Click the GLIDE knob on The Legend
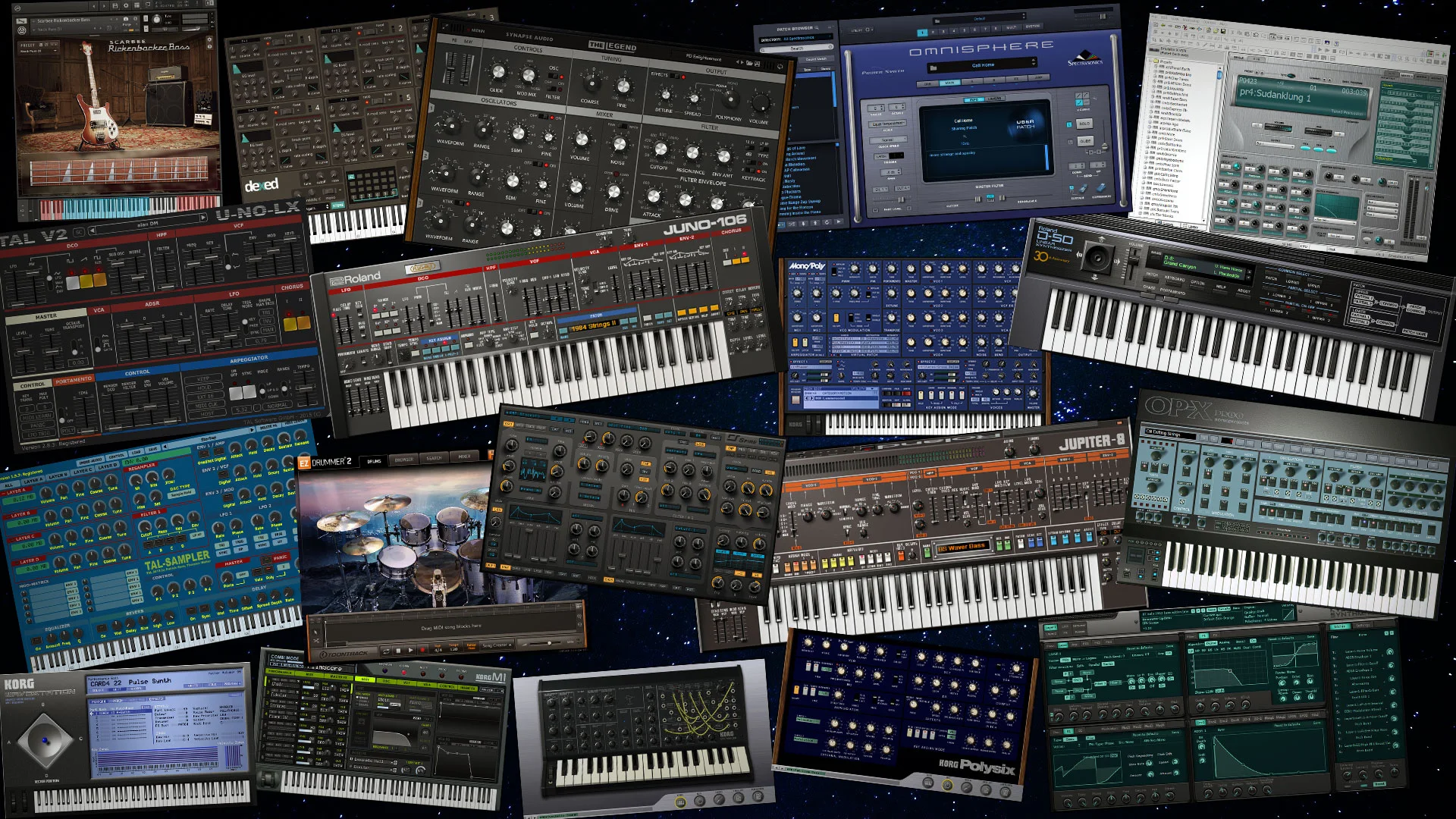 (x=498, y=71)
